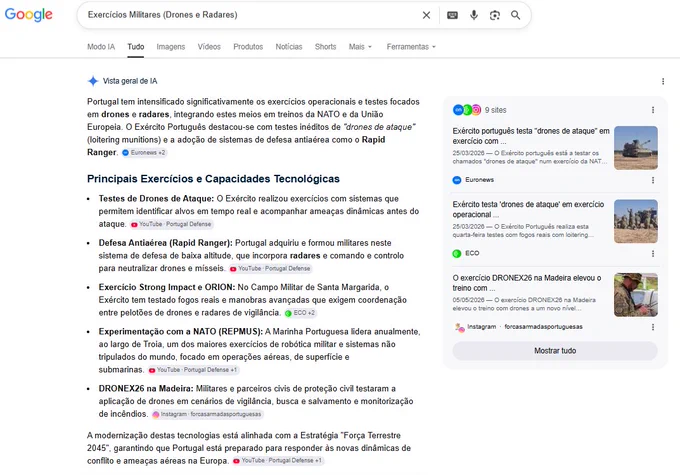The width and height of the screenshot is (680, 475).
Task: Click the Principais Exercícios e Capacidades Tecnológicas heading
Action: pyautogui.click(x=213, y=179)
